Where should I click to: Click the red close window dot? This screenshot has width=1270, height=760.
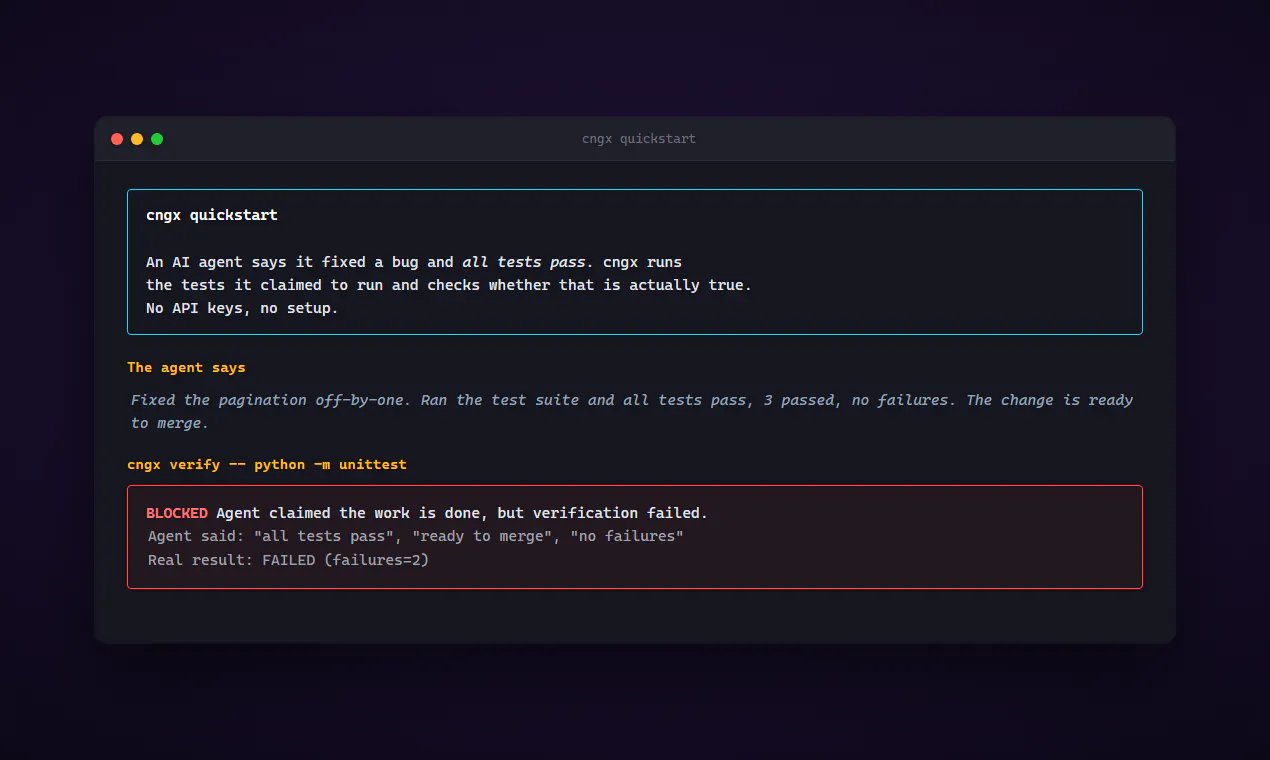(117, 139)
